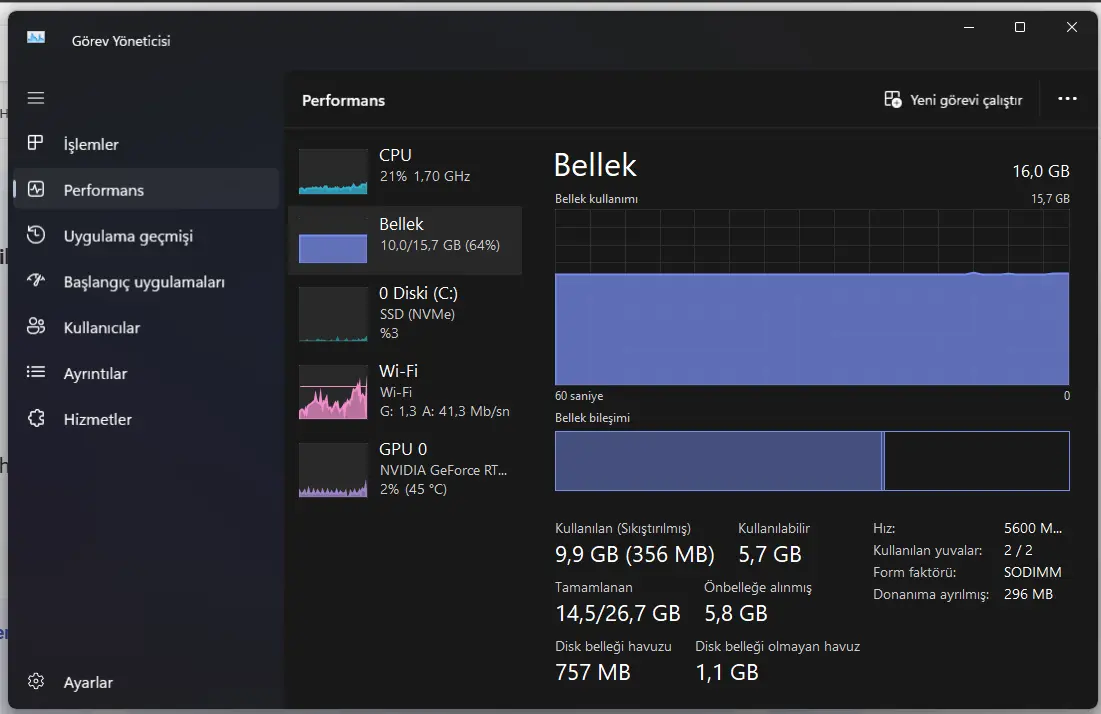Open the Hizmetler page
This screenshot has width=1101, height=714.
click(x=98, y=419)
